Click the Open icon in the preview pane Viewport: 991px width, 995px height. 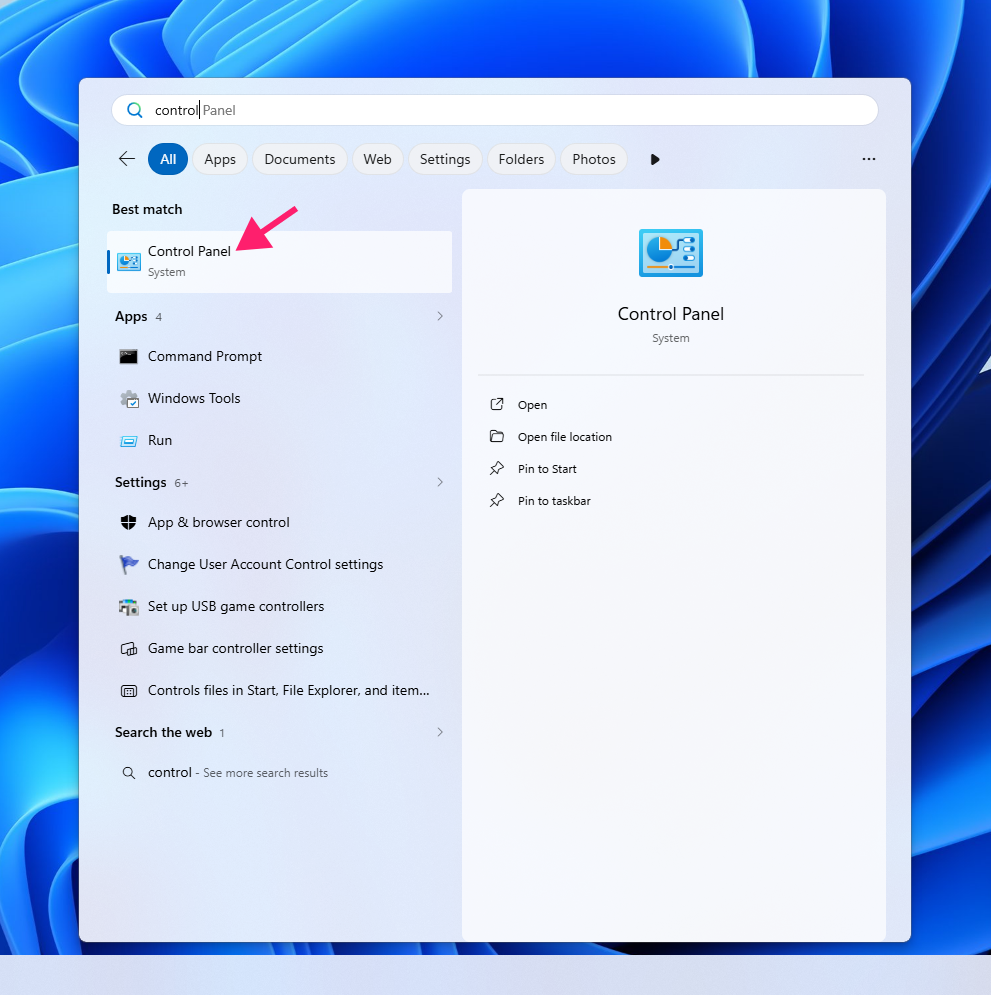[x=497, y=404]
